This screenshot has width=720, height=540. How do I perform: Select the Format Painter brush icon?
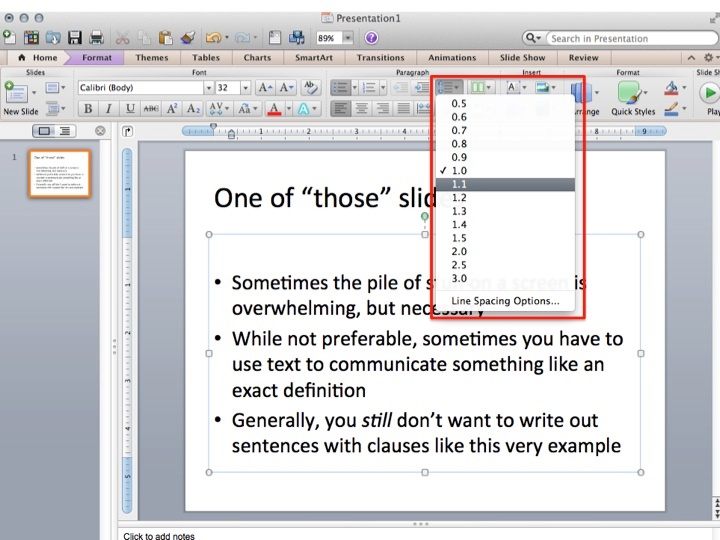tap(187, 38)
